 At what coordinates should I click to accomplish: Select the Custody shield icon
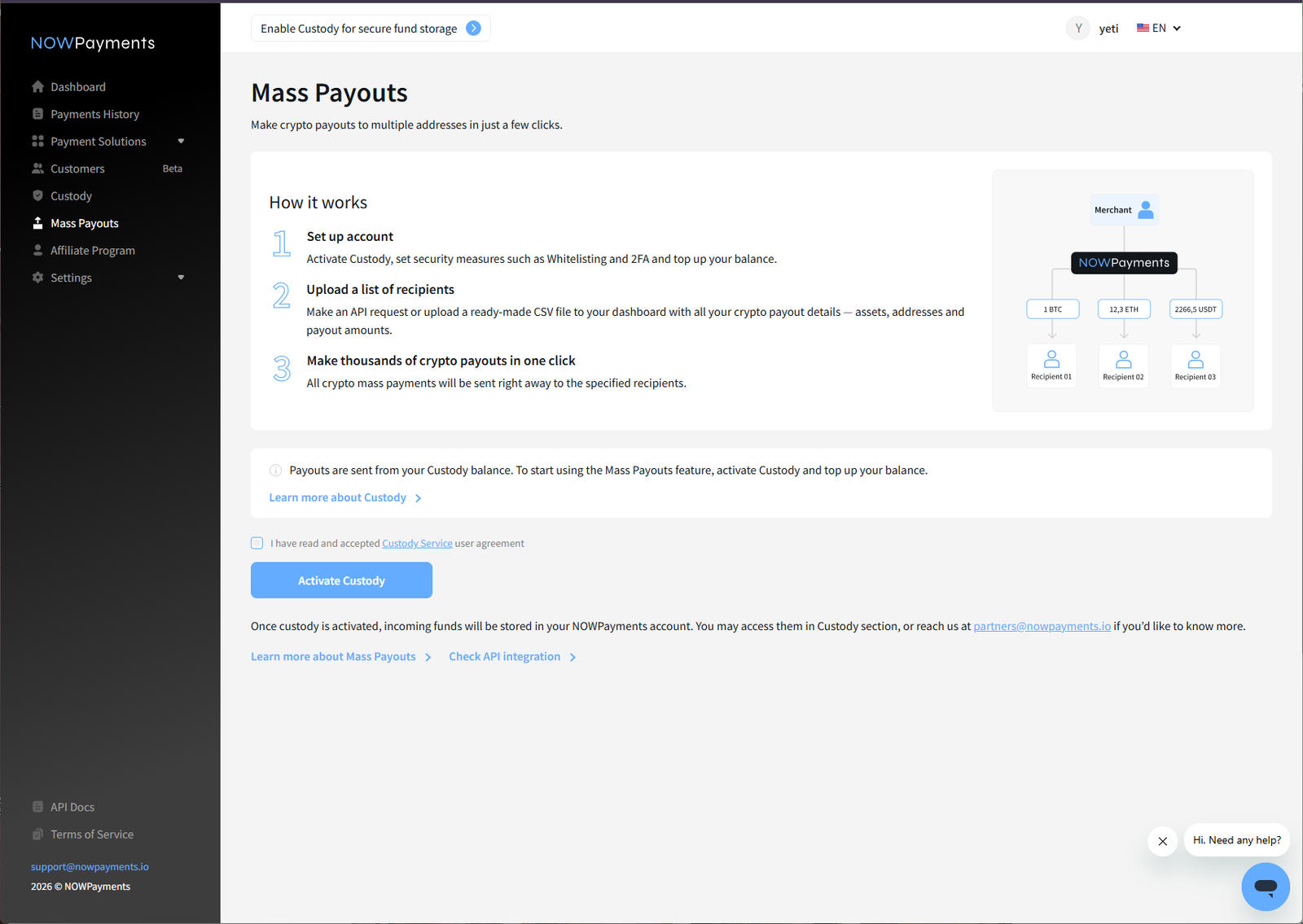(38, 195)
